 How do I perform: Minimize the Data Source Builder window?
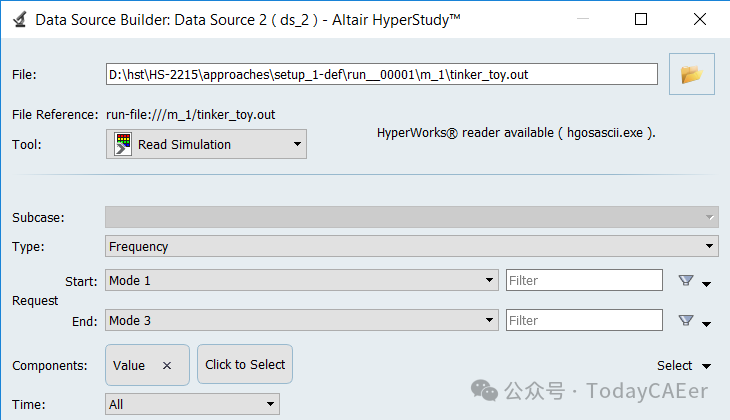point(583,19)
